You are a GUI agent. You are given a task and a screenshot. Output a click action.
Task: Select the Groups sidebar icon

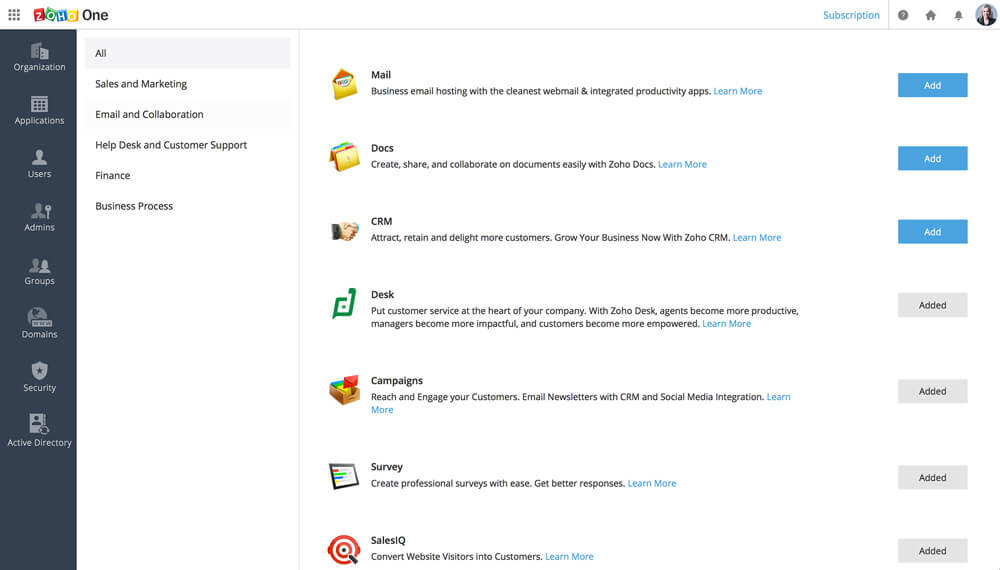[x=39, y=271]
